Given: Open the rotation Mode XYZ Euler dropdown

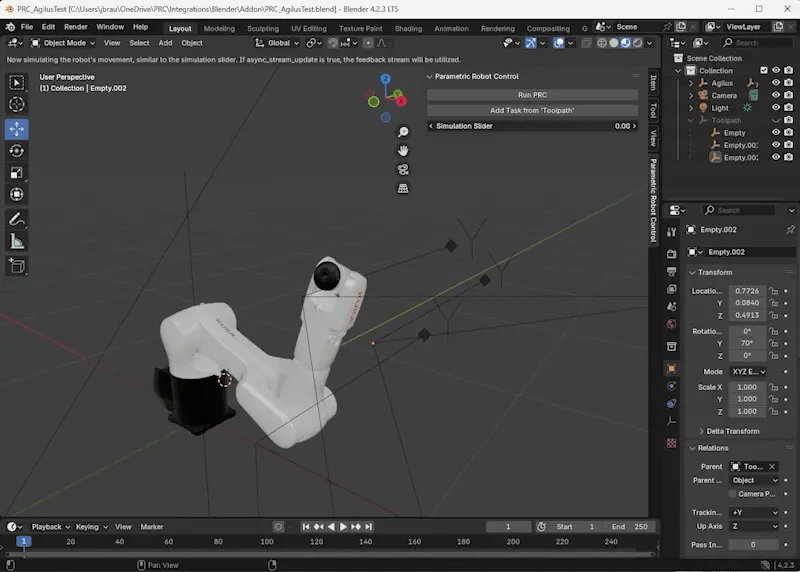Looking at the screenshot, I should point(748,372).
